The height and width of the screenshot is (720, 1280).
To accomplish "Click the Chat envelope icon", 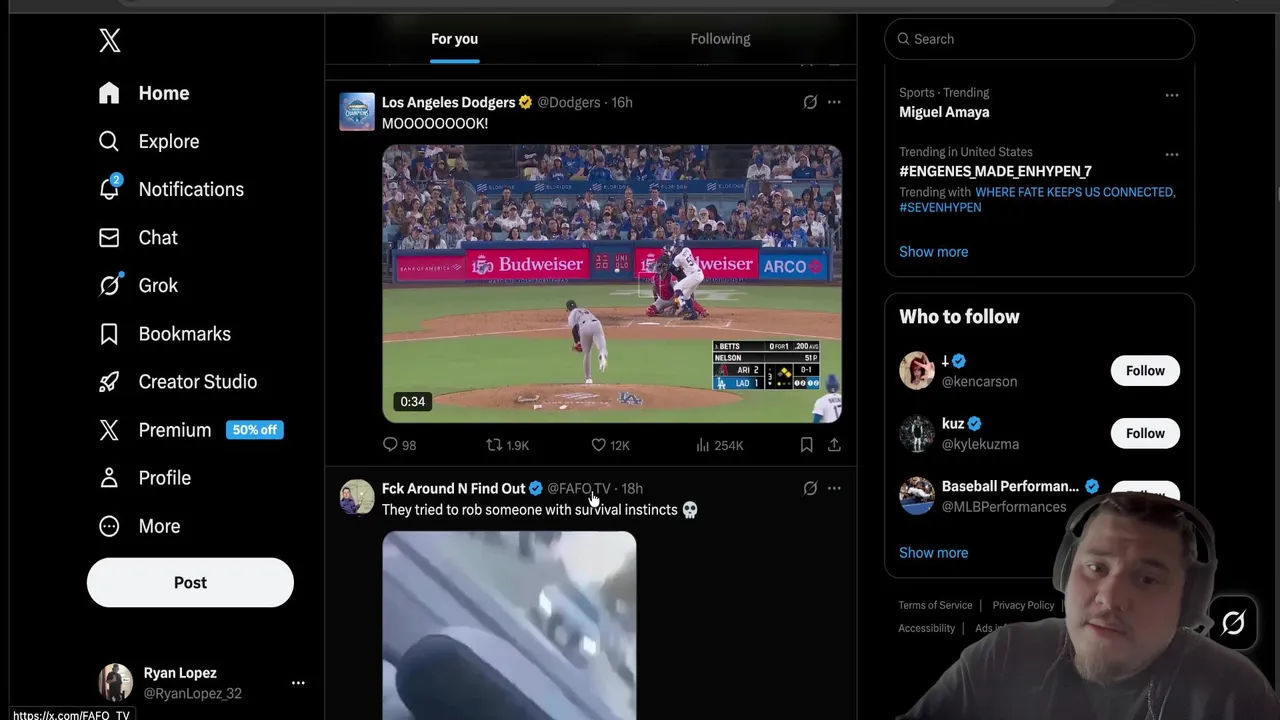I will coord(109,237).
